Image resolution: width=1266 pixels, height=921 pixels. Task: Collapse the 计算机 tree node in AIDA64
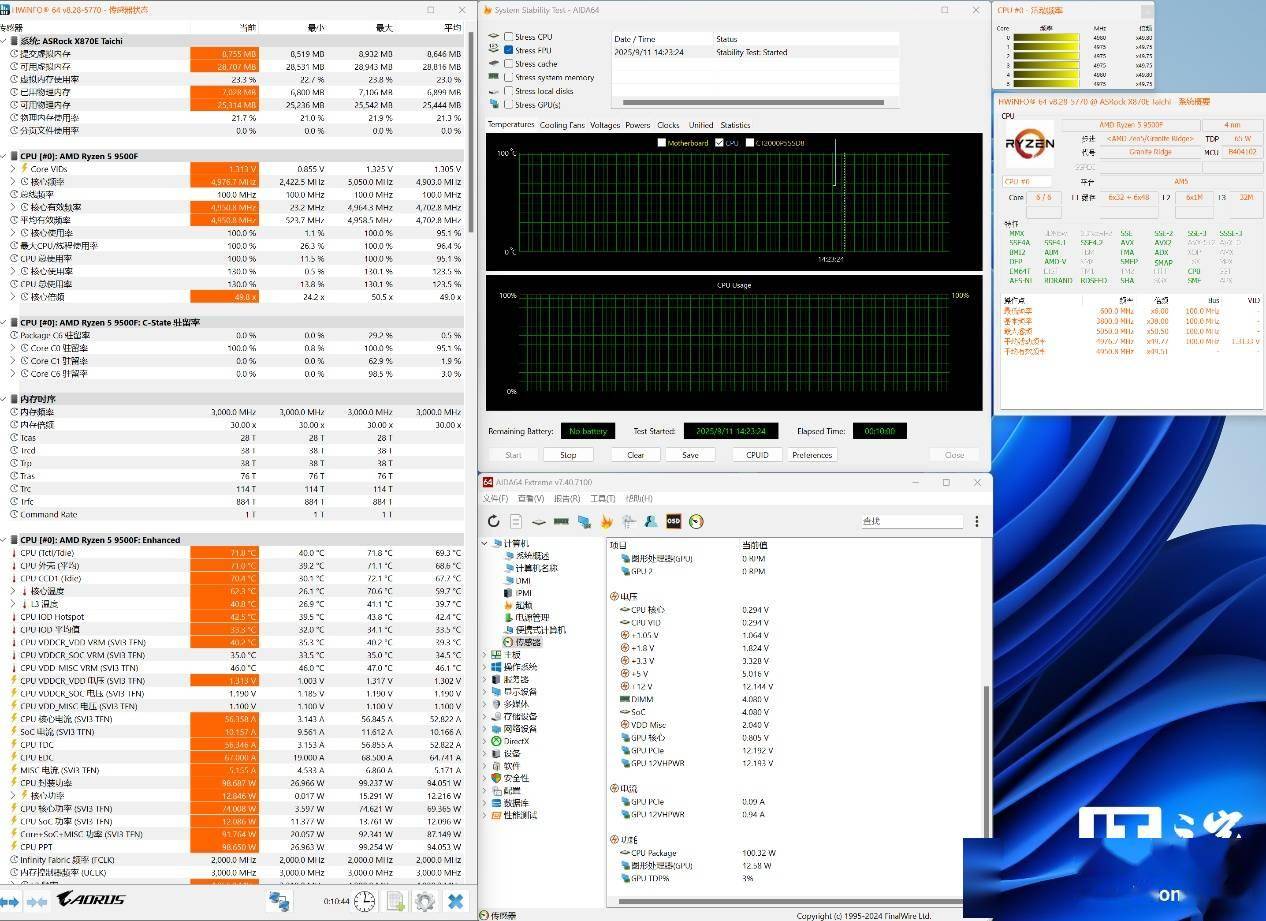[x=486, y=543]
